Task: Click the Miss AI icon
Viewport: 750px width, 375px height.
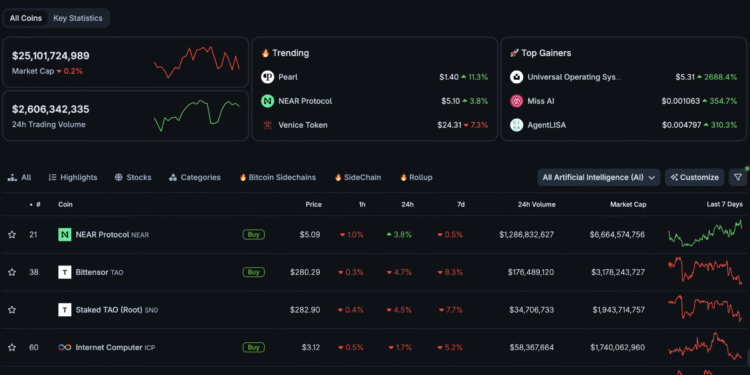Action: coord(517,101)
